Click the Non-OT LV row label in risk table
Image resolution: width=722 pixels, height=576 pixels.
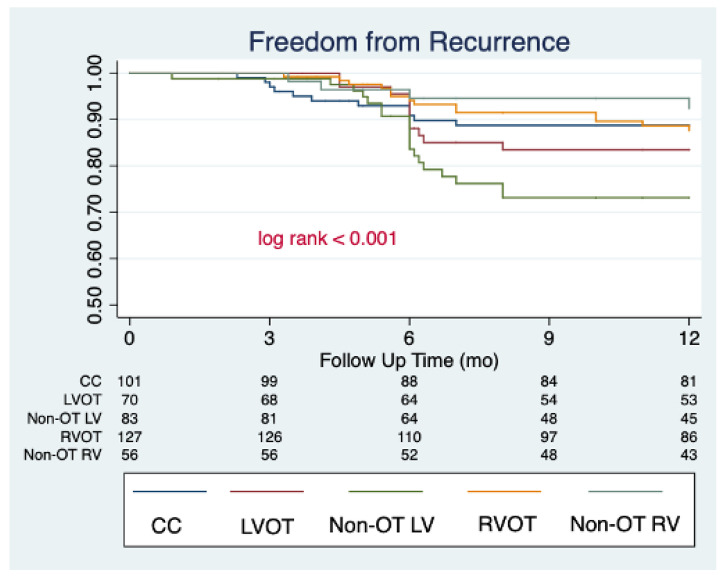click(64, 419)
